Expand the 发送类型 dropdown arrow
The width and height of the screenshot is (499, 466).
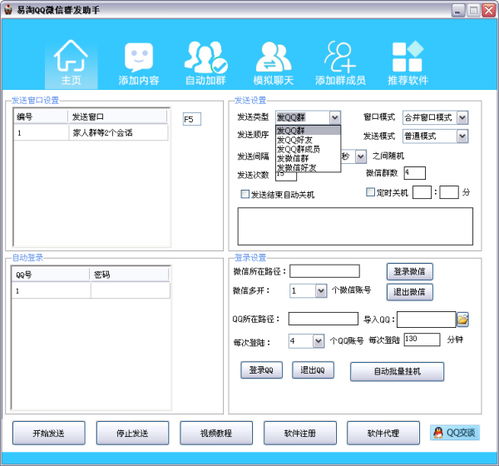(335, 117)
